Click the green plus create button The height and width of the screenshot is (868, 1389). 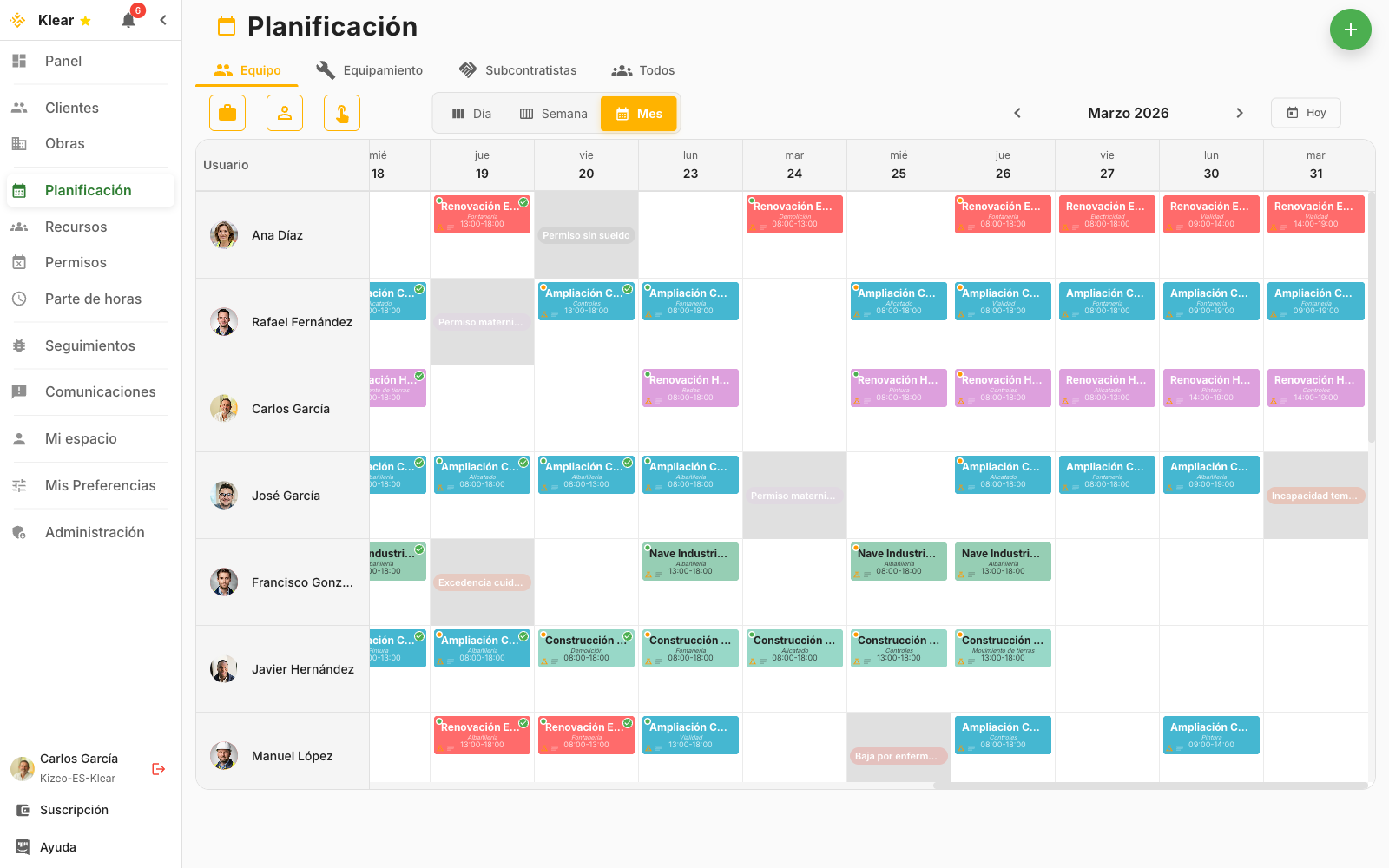point(1351,30)
